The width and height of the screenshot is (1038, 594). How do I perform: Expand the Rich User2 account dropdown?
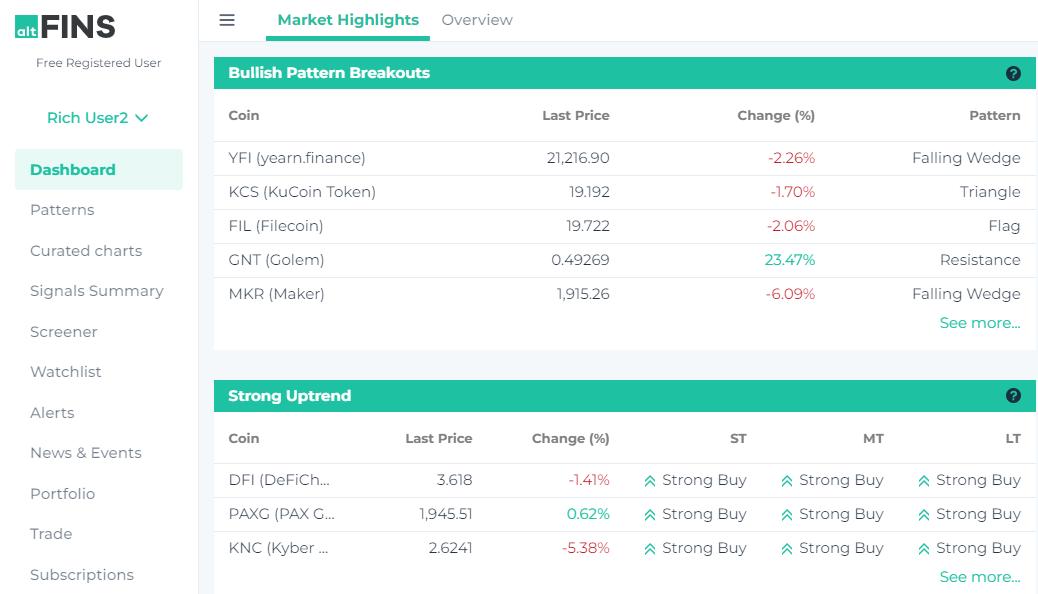click(98, 118)
